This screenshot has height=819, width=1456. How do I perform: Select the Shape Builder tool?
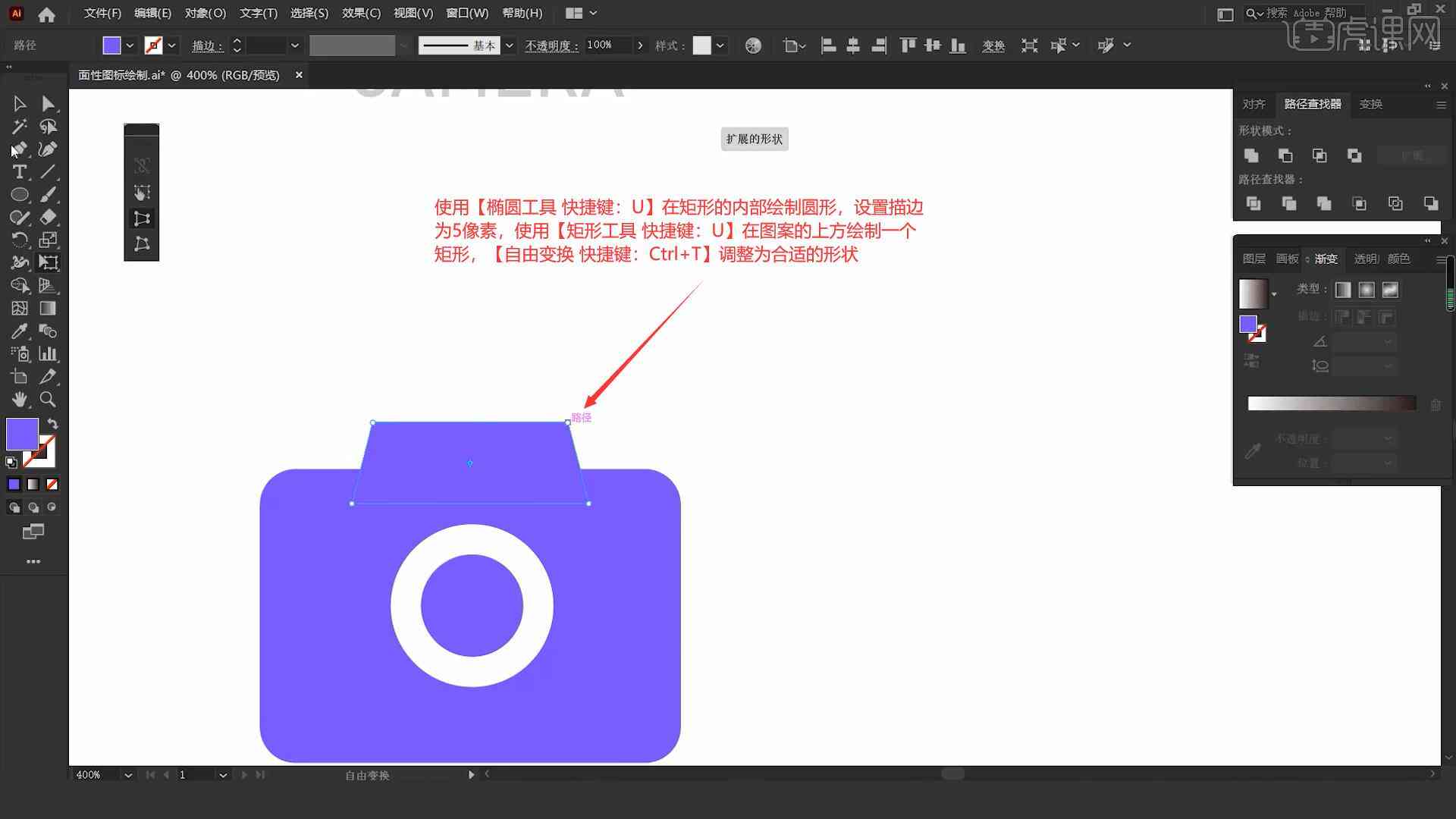click(x=19, y=285)
